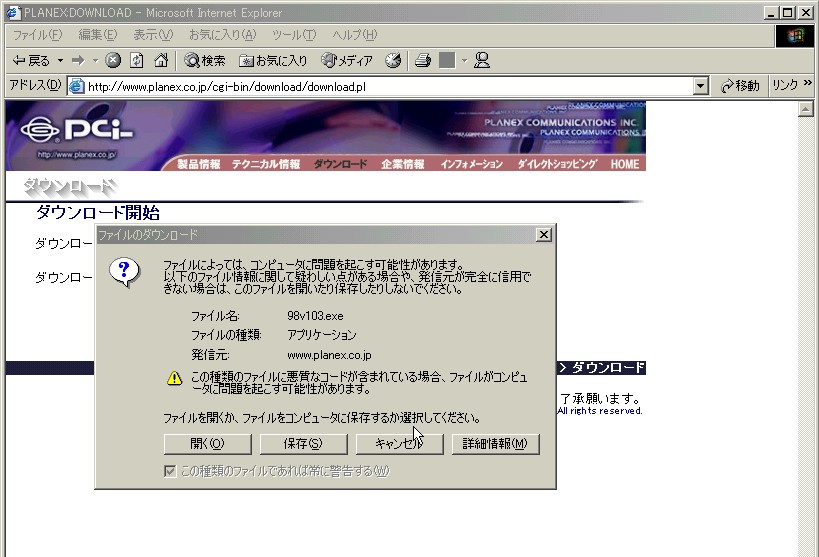The height and width of the screenshot is (557, 819).
Task: Expand the Back button history dropdown
Action: pyautogui.click(x=61, y=61)
